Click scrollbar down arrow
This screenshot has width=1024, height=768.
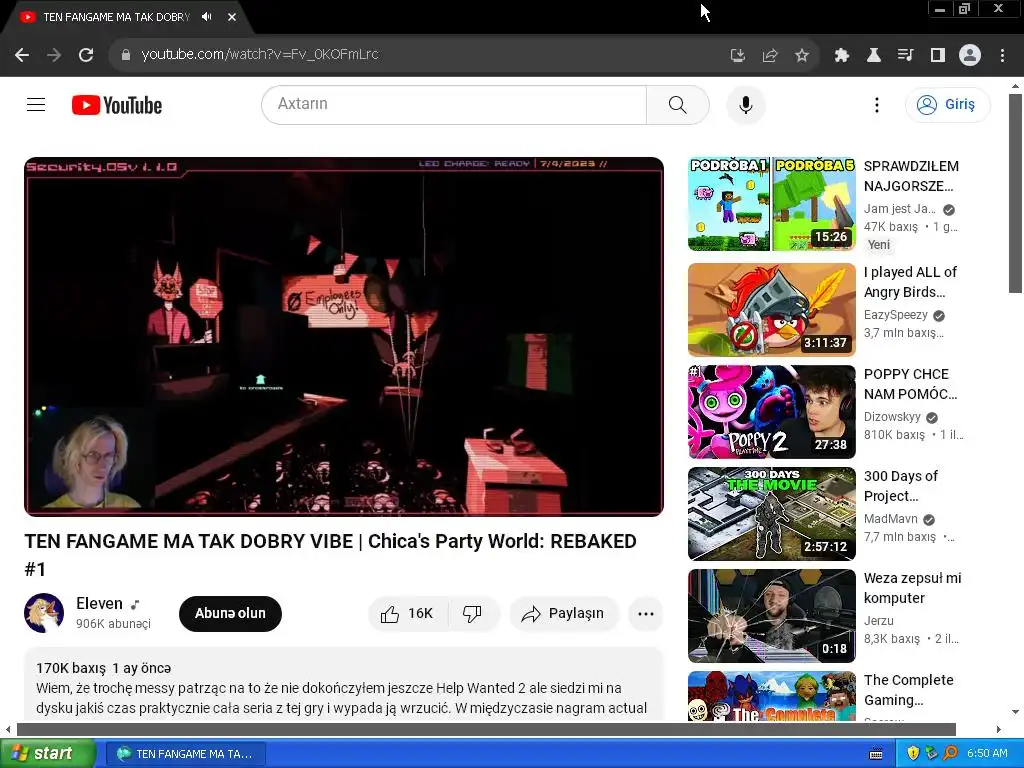1015,712
